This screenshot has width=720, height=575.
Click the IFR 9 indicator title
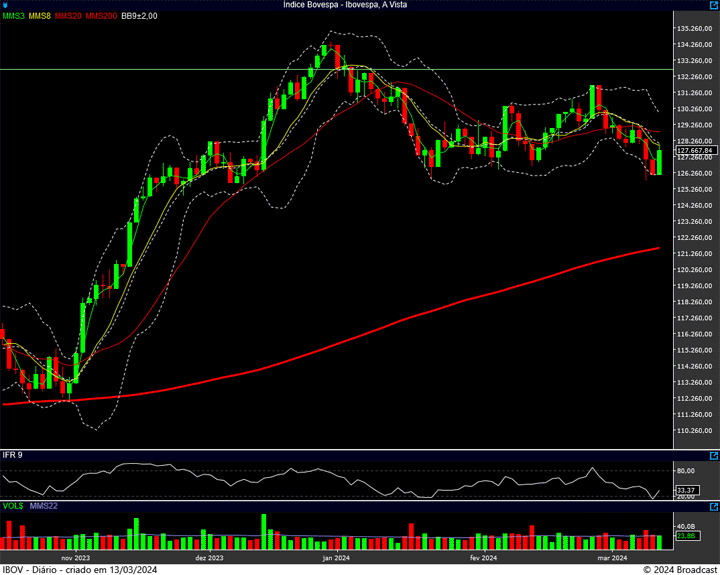[x=13, y=455]
